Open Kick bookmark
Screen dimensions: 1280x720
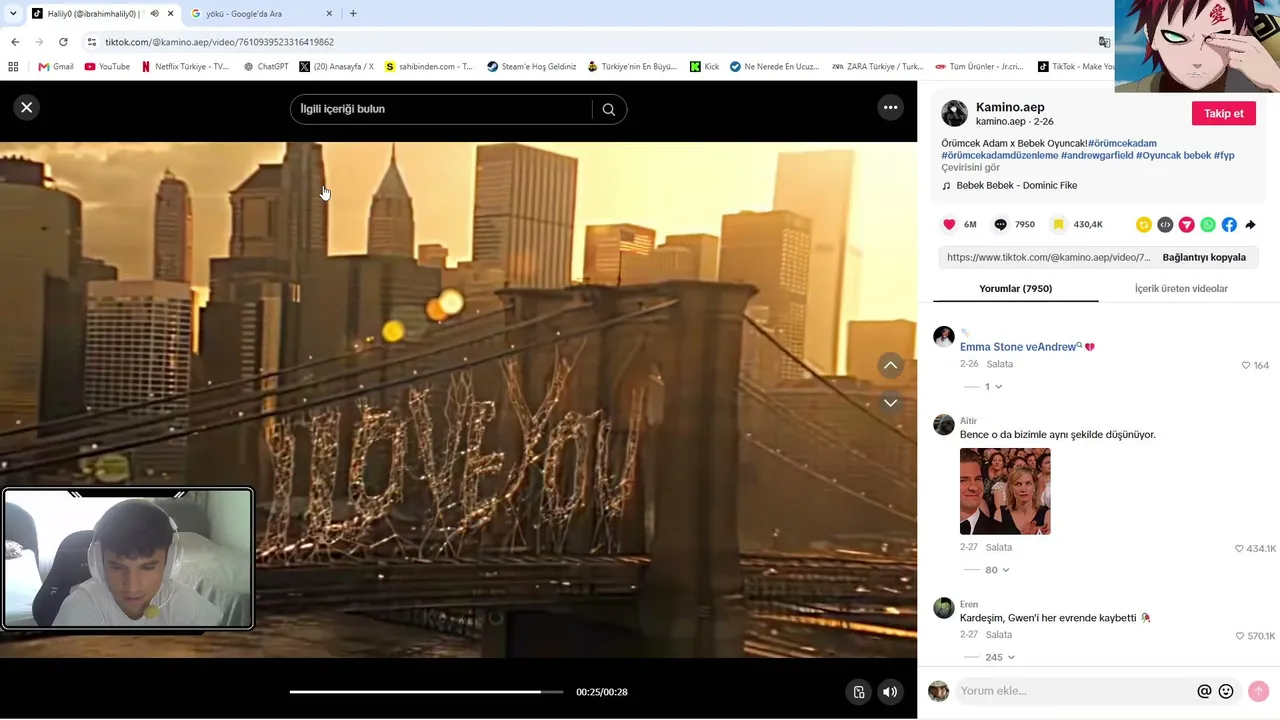click(705, 67)
